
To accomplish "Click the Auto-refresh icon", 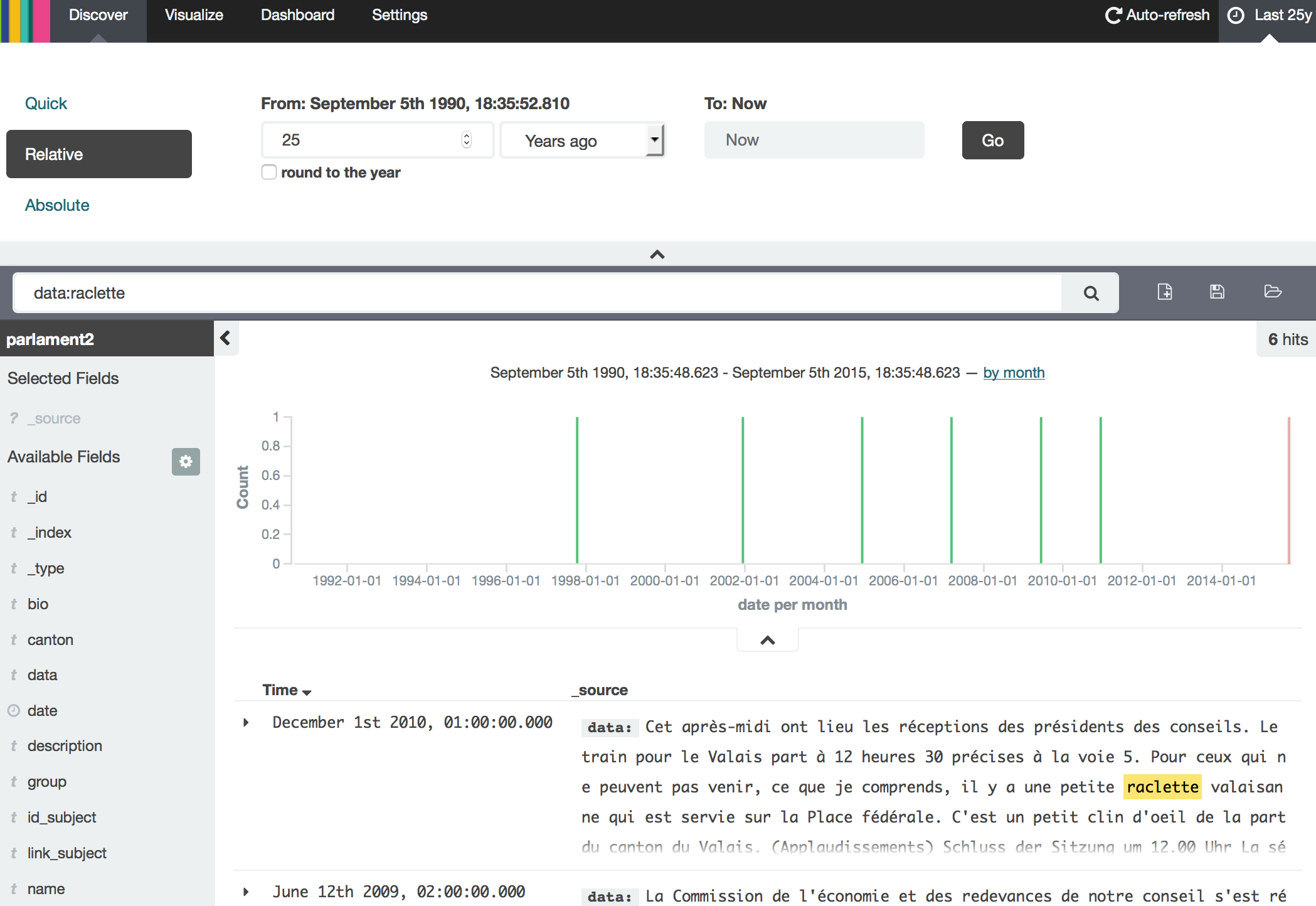I will 1113,15.
